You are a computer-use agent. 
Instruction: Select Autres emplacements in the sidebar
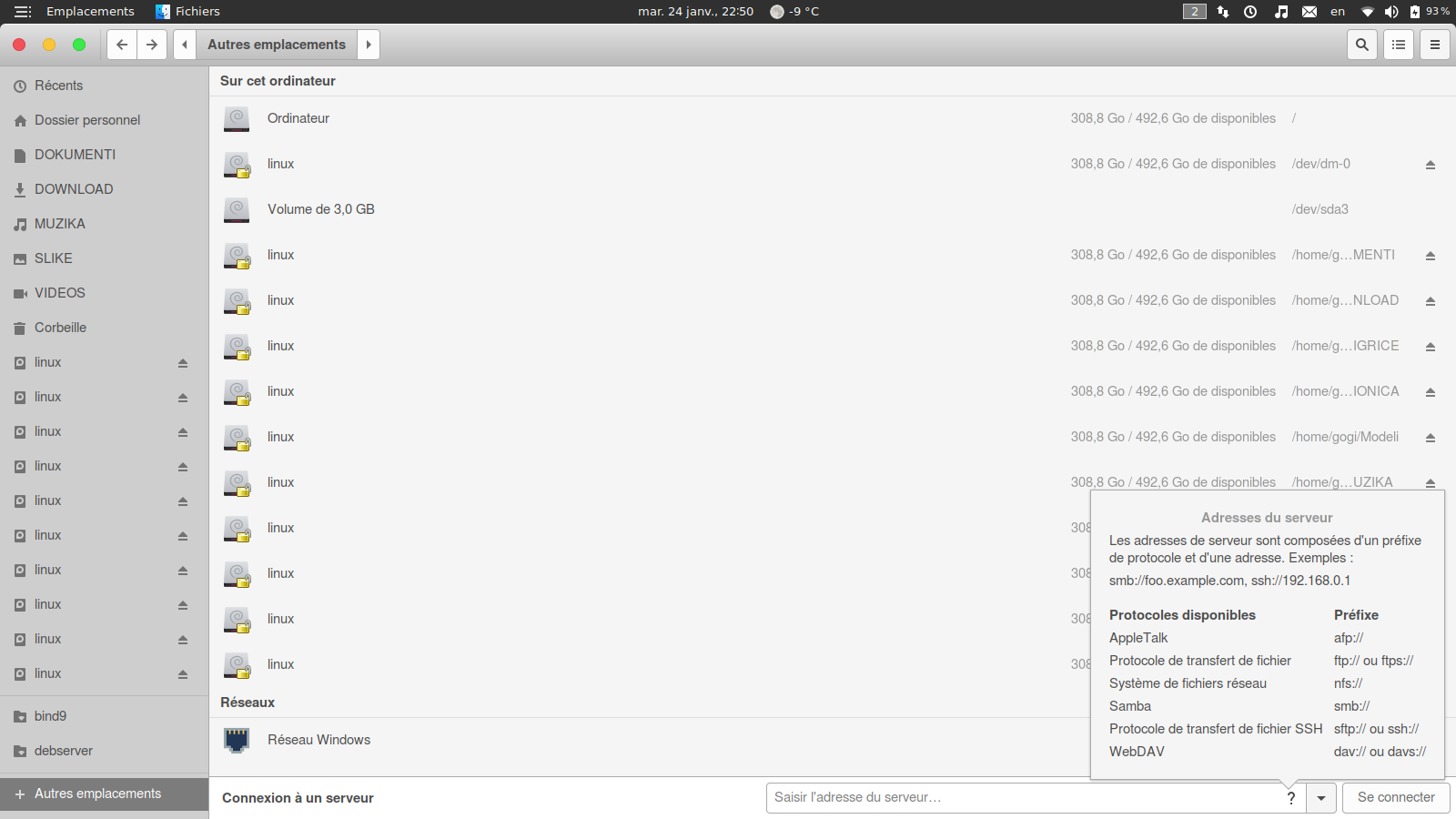pyautogui.click(x=97, y=794)
